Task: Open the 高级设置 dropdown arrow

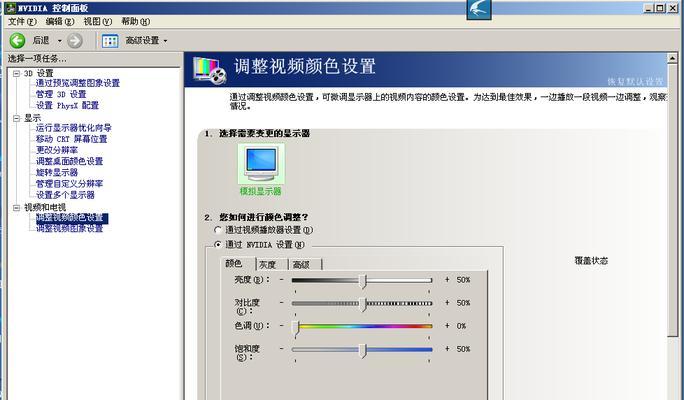Action: [165, 41]
